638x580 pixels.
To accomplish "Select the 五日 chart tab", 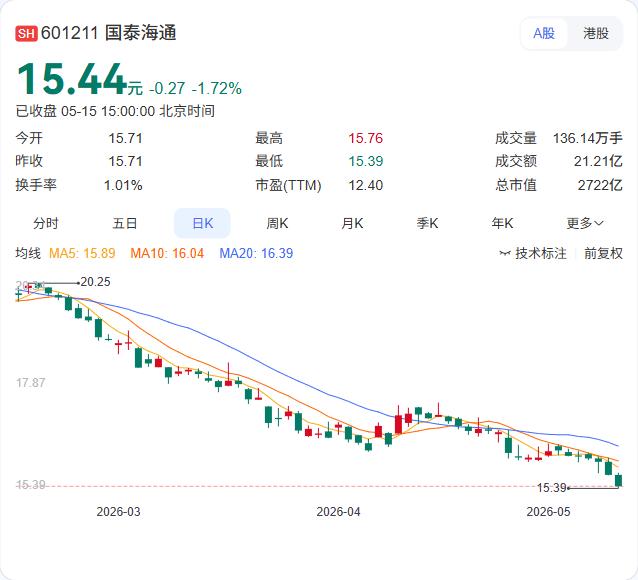I will 125,223.
